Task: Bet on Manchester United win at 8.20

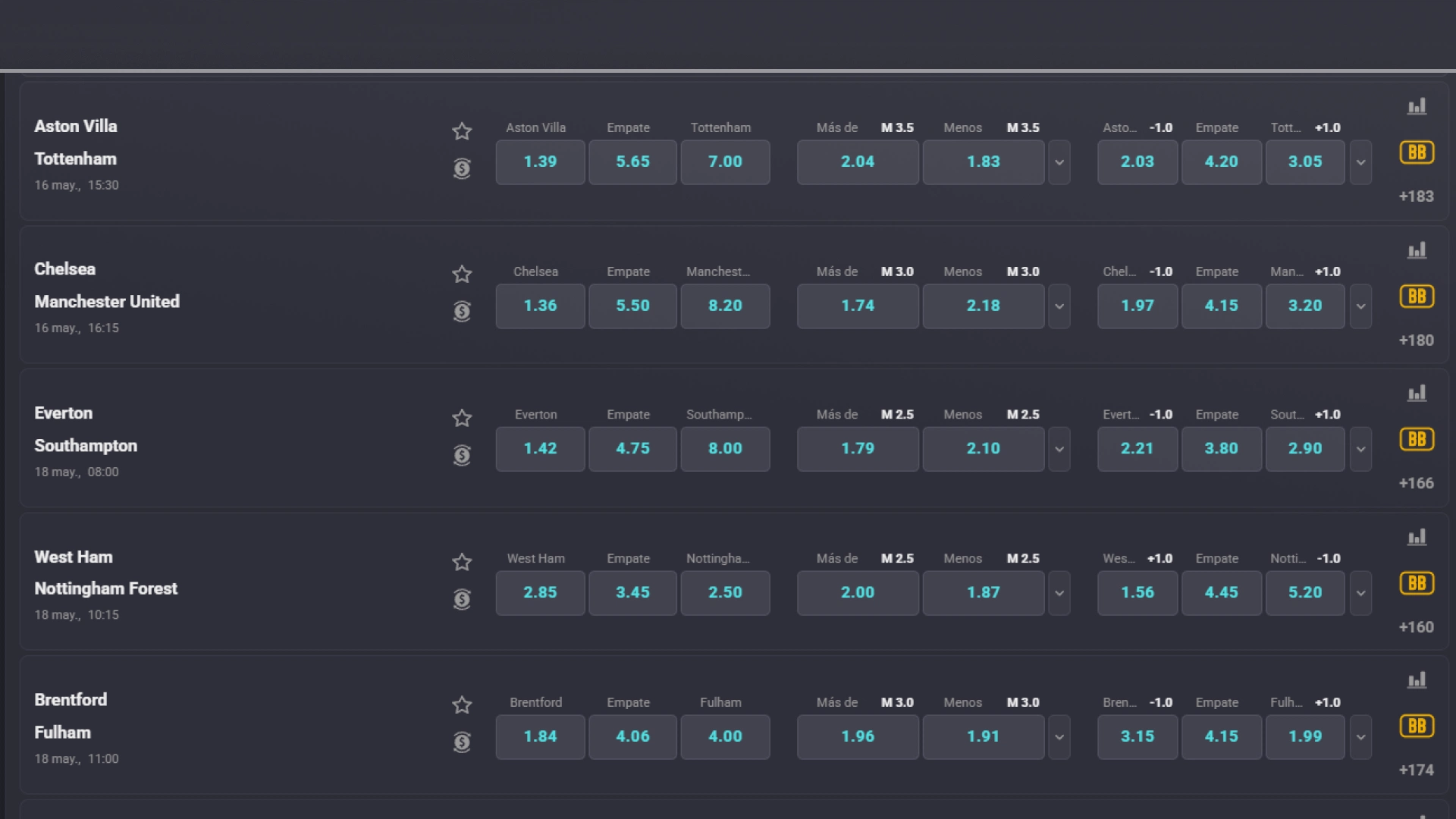Action: [725, 306]
